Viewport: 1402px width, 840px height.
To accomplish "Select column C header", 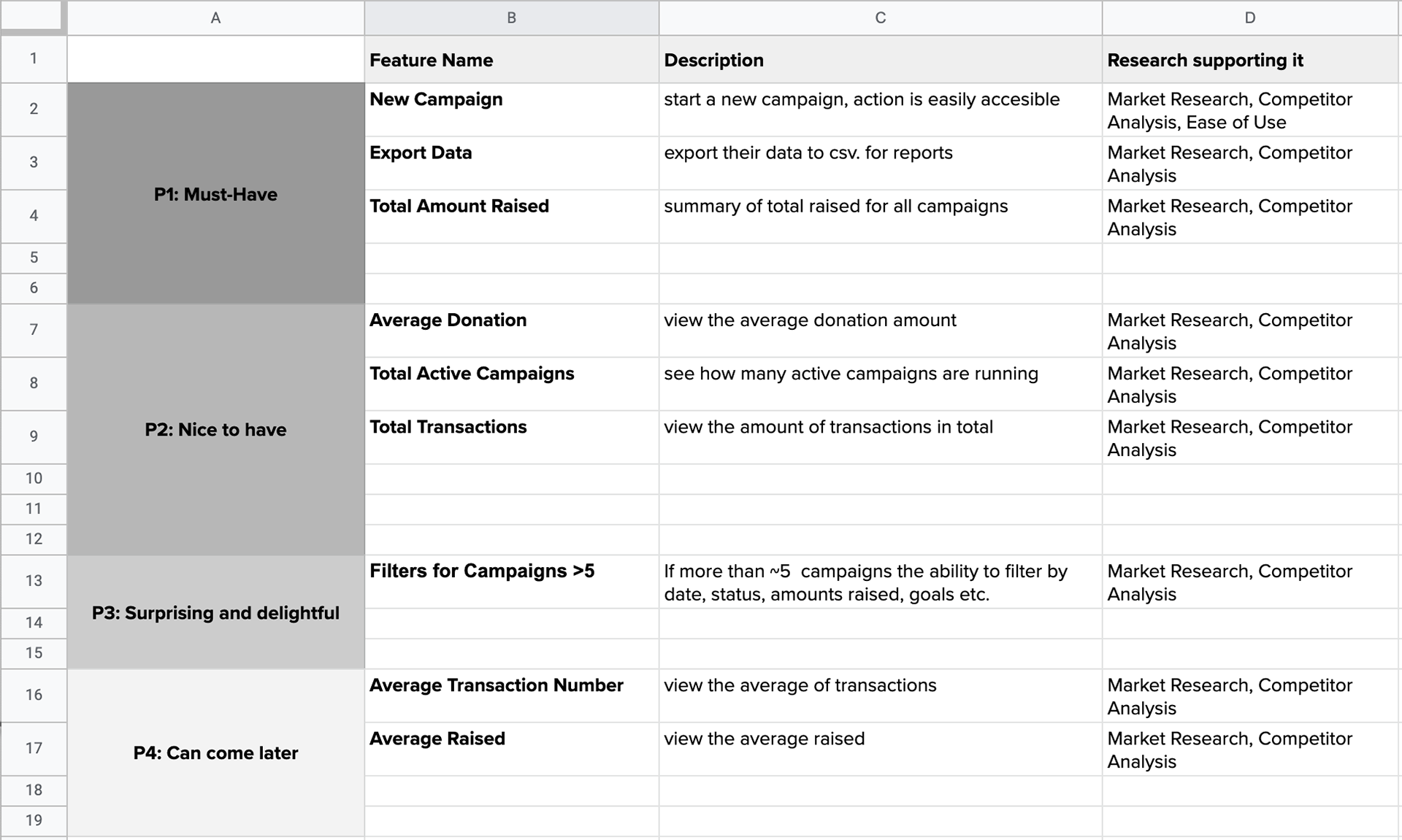I will pos(881,18).
